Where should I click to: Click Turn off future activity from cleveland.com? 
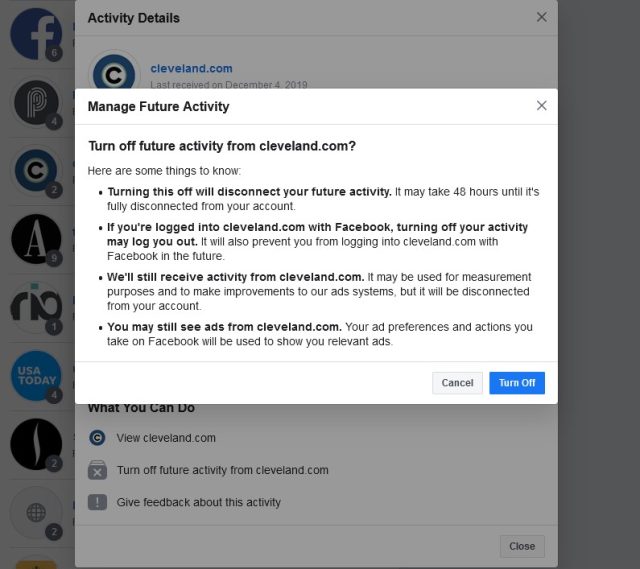click(222, 470)
